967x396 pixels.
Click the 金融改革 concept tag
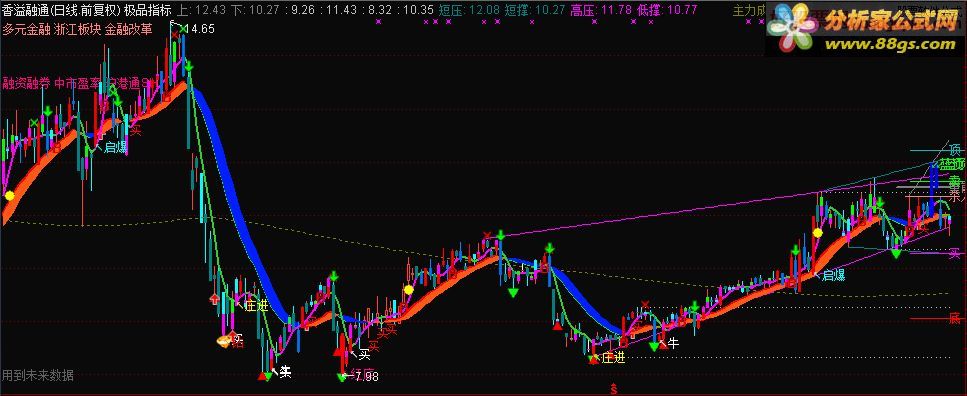[x=128, y=30]
